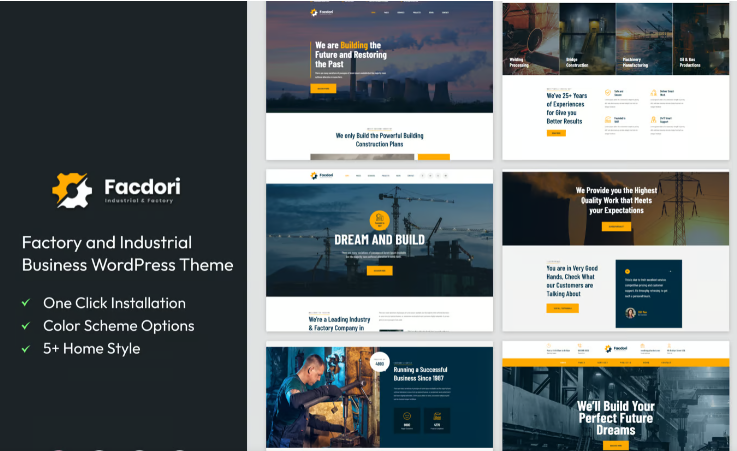The height and width of the screenshot is (451, 737).
Task: Click We've 25+ Years of Experiences heading
Action: click(x=566, y=109)
